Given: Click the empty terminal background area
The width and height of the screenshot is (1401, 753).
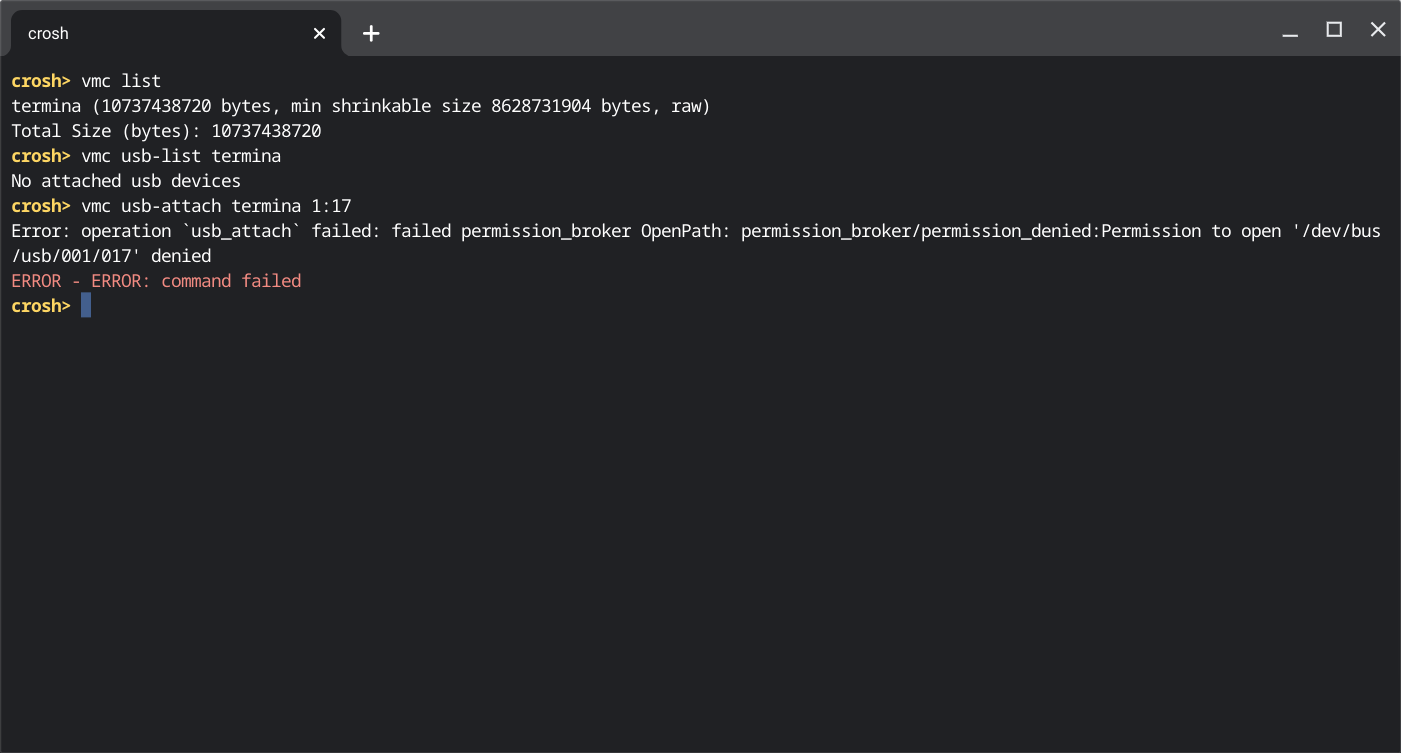Looking at the screenshot, I should tap(700, 500).
